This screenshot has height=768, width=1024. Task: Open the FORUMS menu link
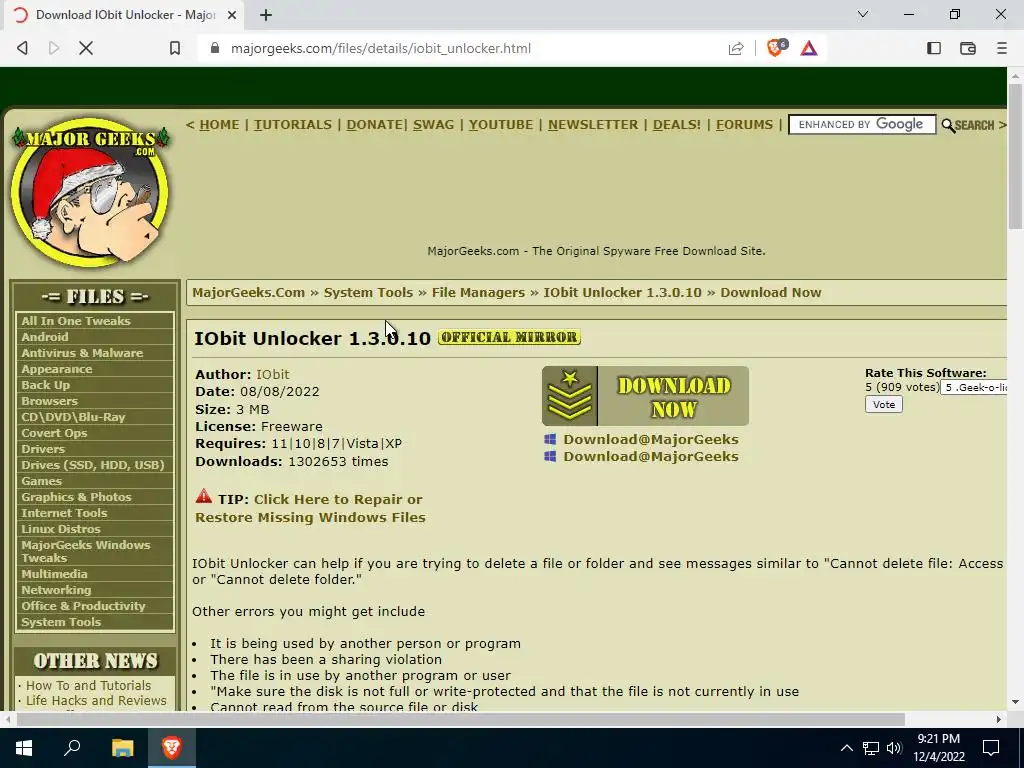click(x=744, y=125)
